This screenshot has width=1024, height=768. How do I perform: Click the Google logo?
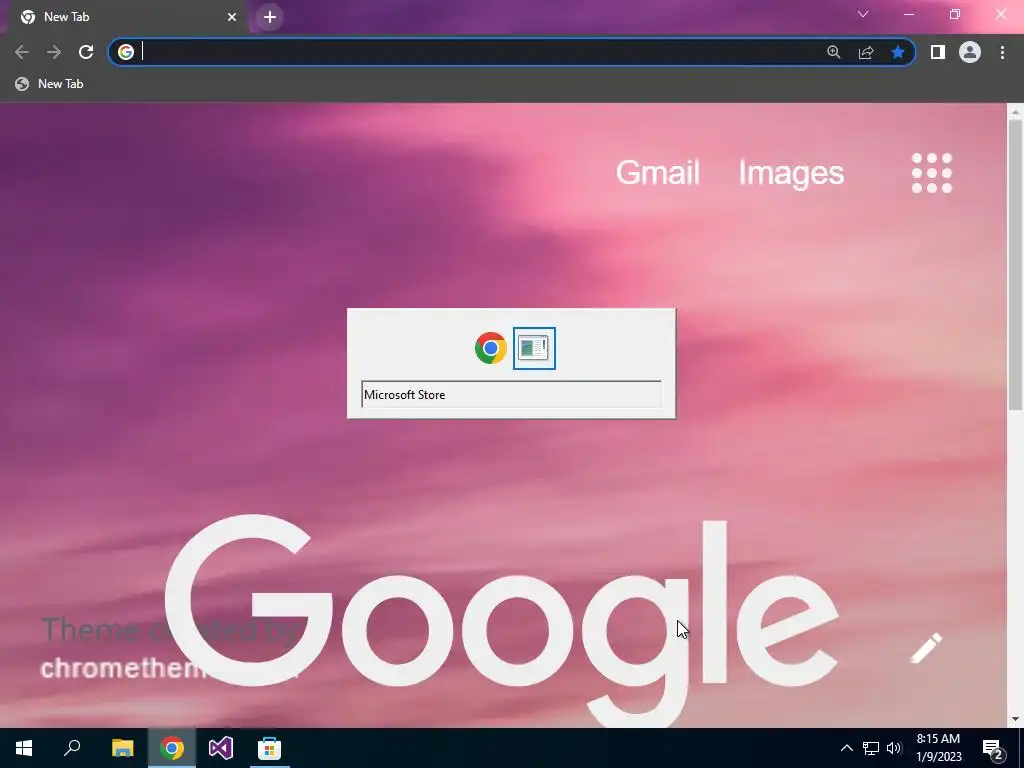coord(502,620)
